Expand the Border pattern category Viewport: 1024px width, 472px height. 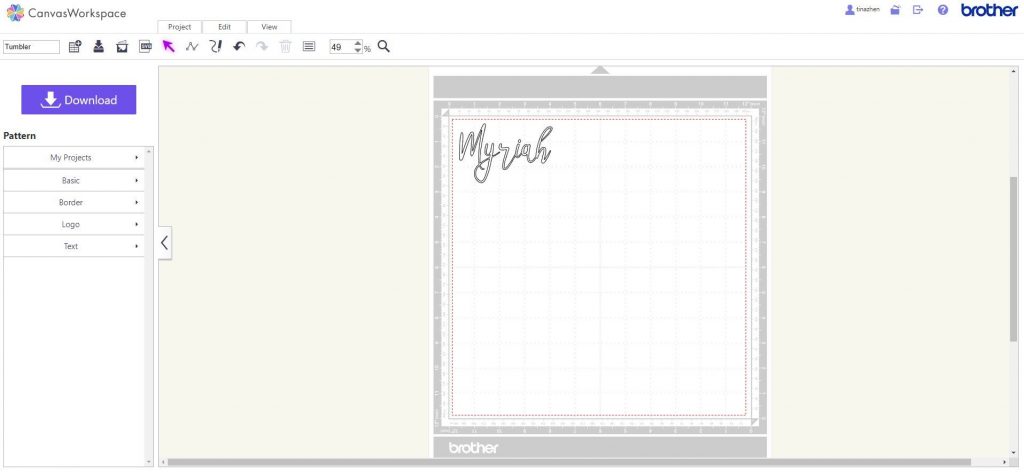[75, 202]
